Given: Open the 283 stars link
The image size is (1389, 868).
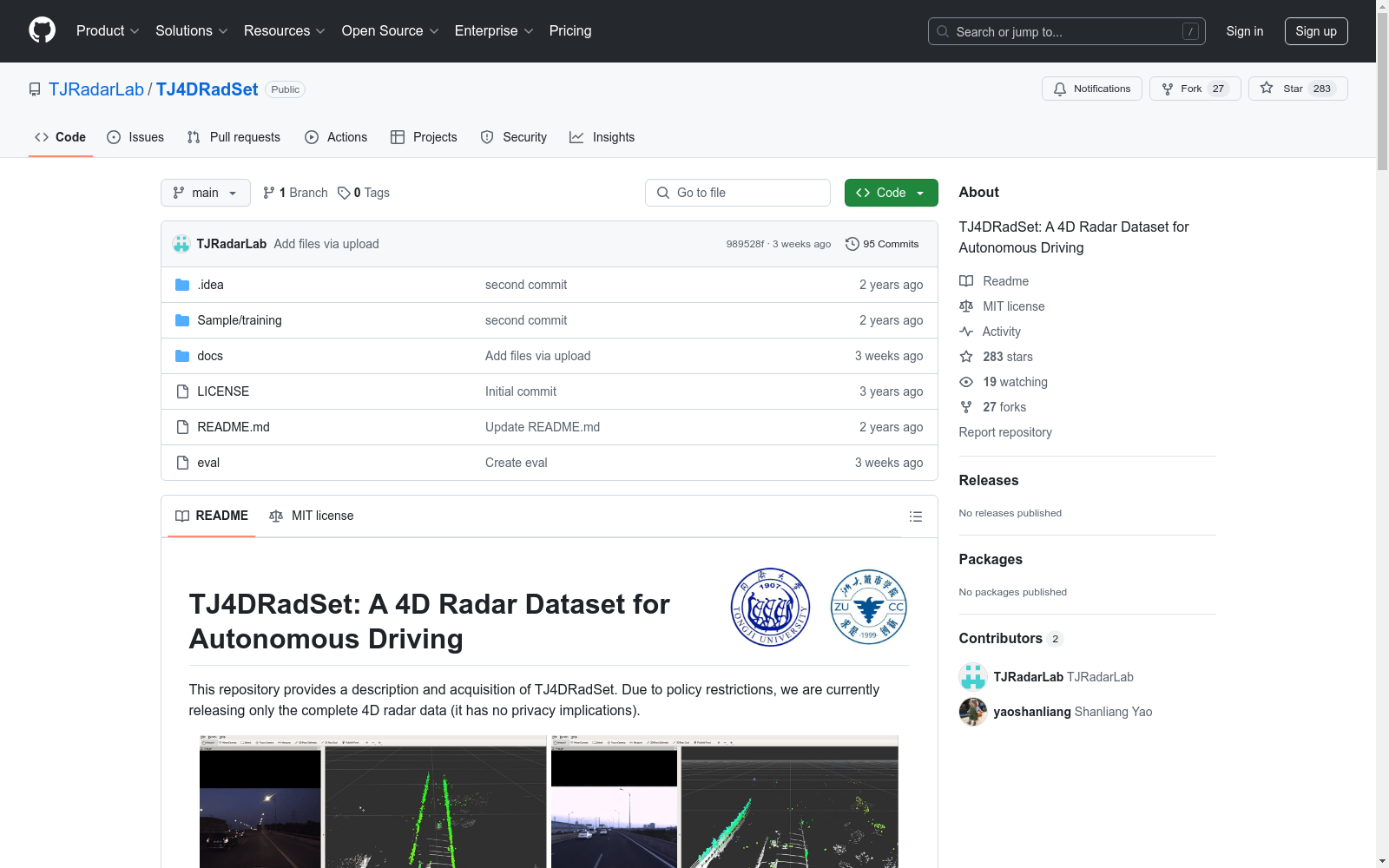Looking at the screenshot, I should 1008,357.
